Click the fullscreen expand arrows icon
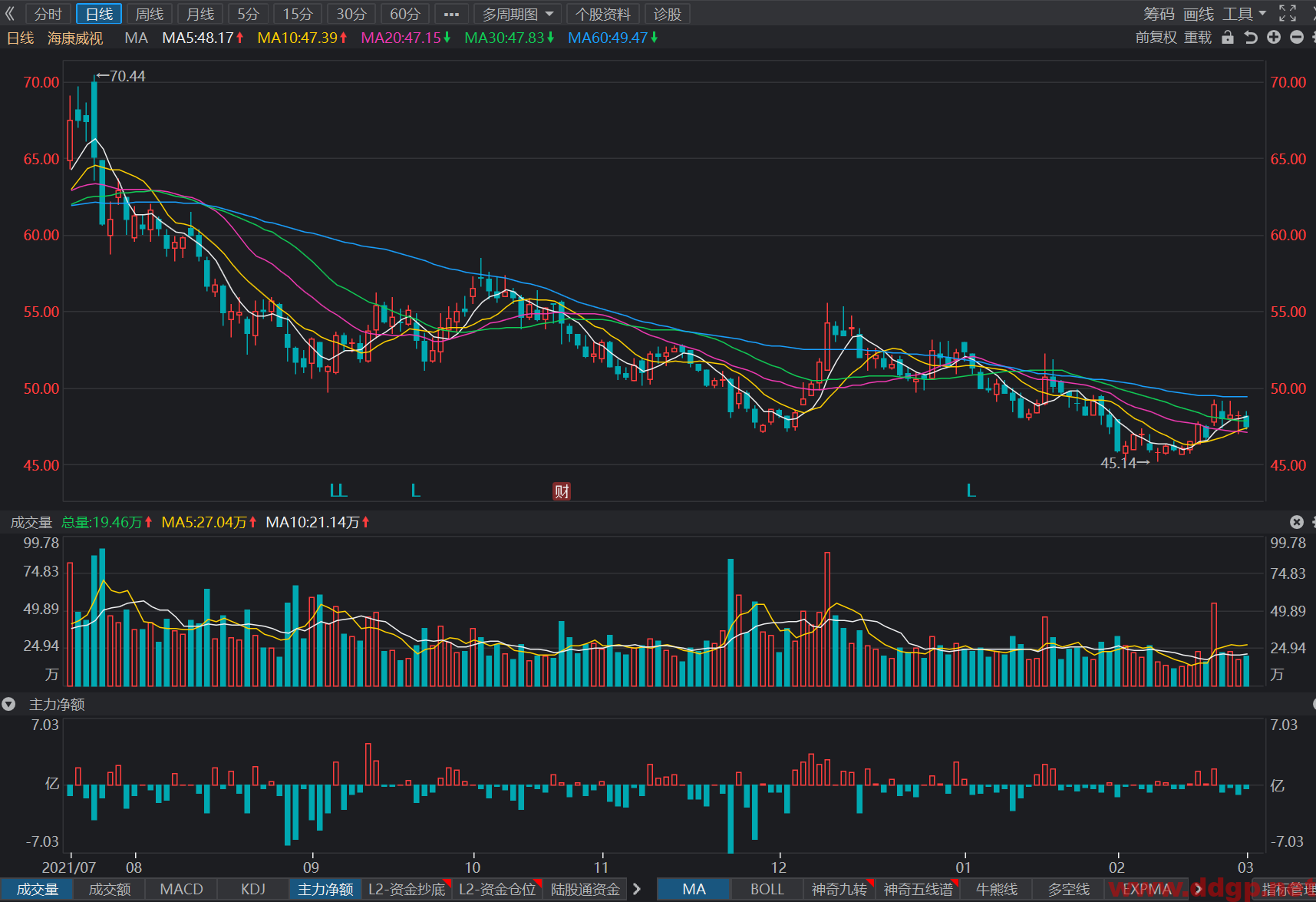The height and width of the screenshot is (902, 1316). tap(1288, 14)
